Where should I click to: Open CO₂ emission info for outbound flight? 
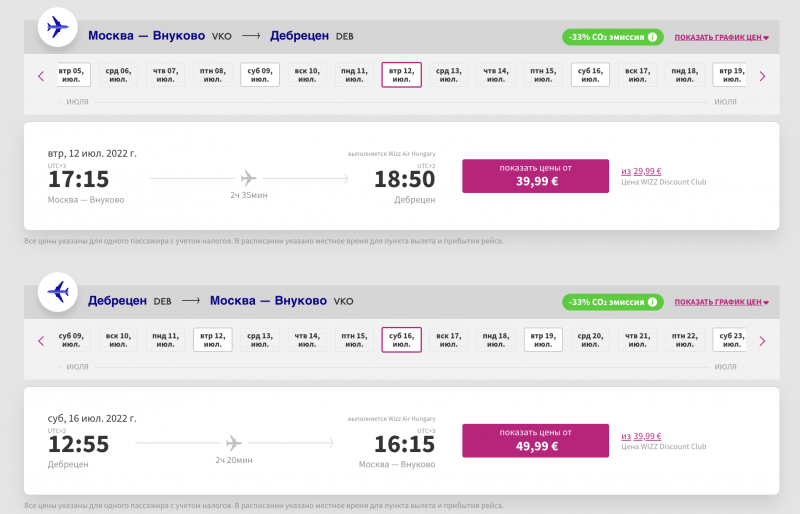tap(653, 37)
